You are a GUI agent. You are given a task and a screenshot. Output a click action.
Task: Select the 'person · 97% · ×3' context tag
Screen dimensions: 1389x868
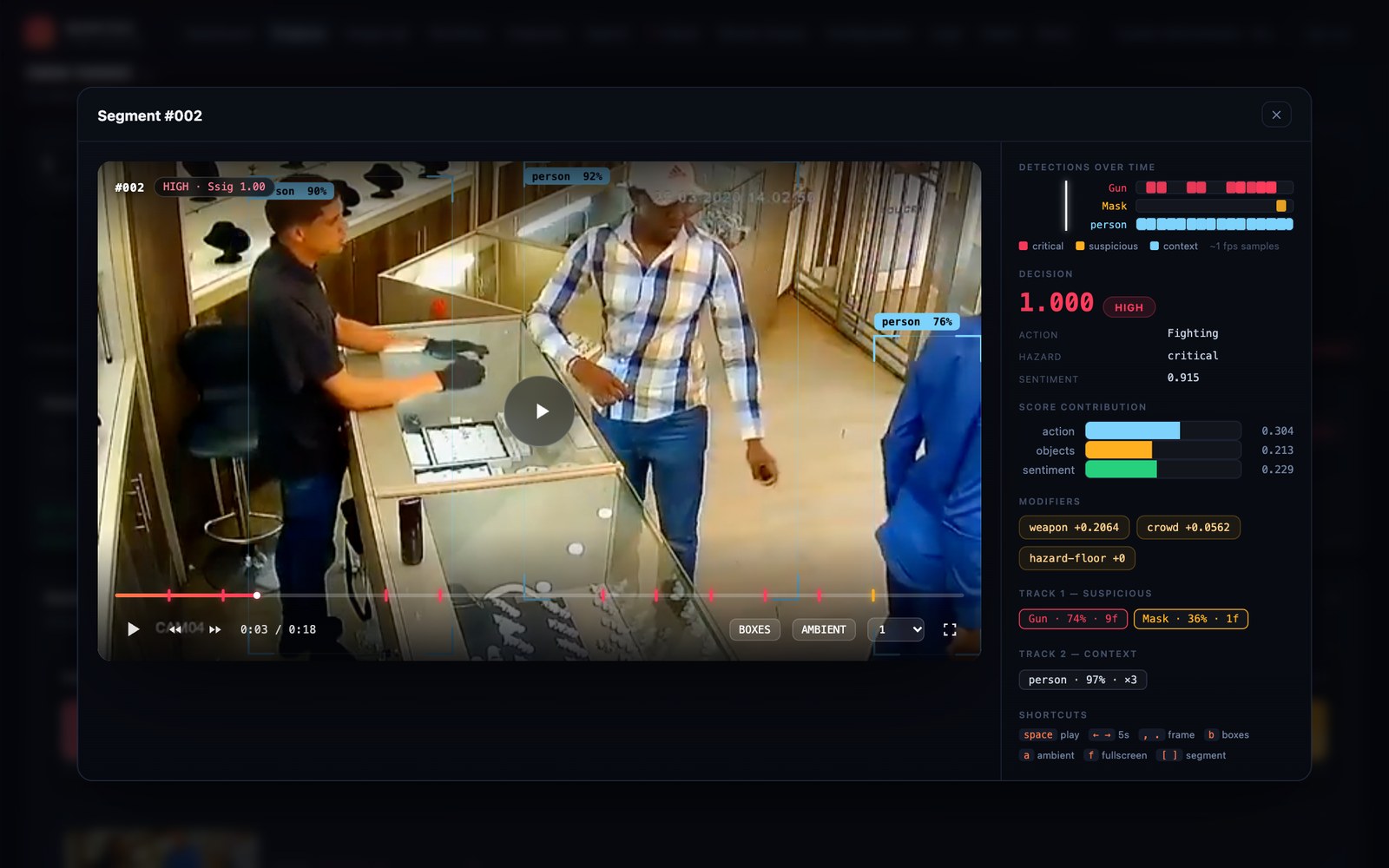click(1083, 680)
